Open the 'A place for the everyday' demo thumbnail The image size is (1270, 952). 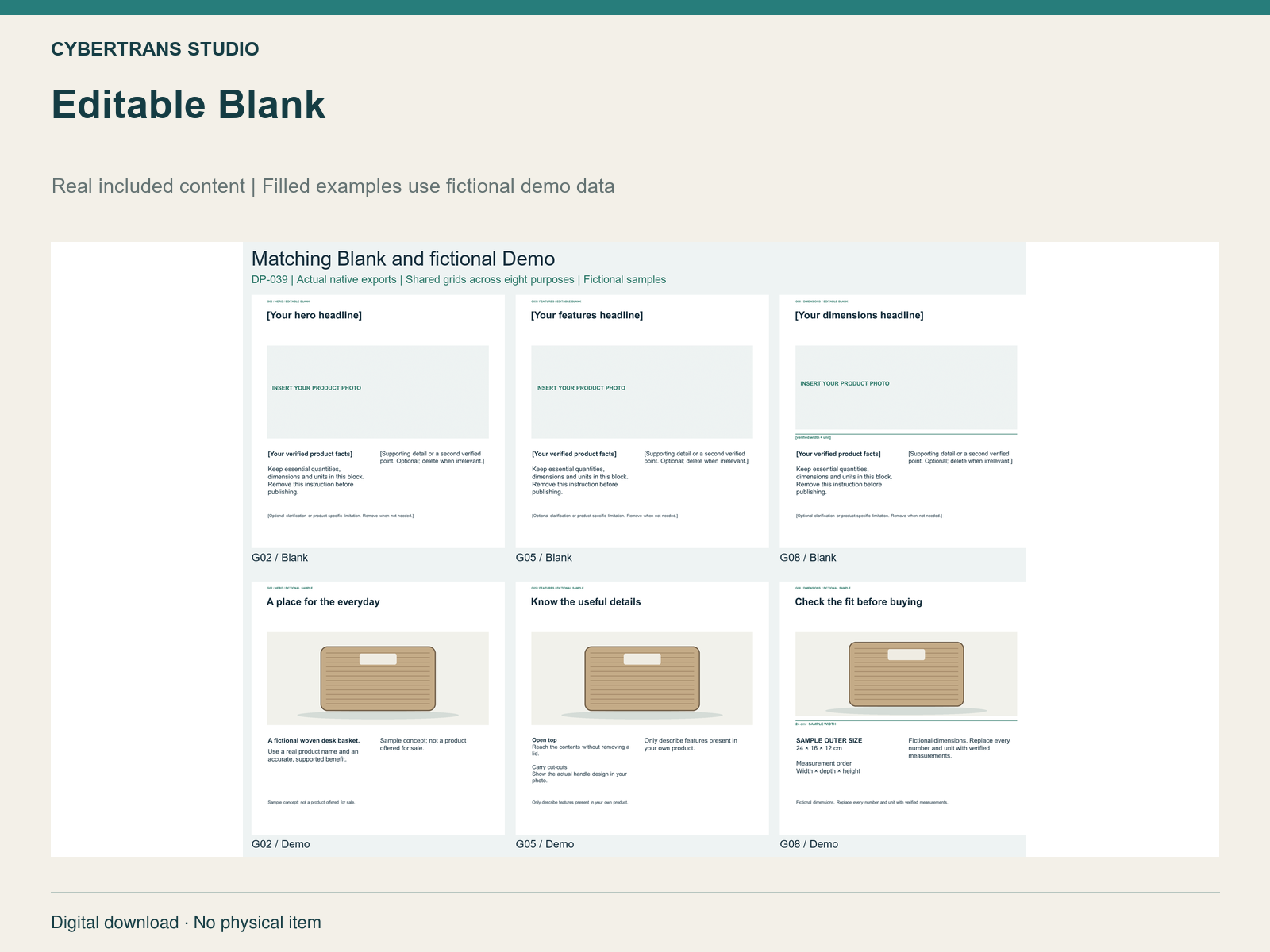point(378,708)
